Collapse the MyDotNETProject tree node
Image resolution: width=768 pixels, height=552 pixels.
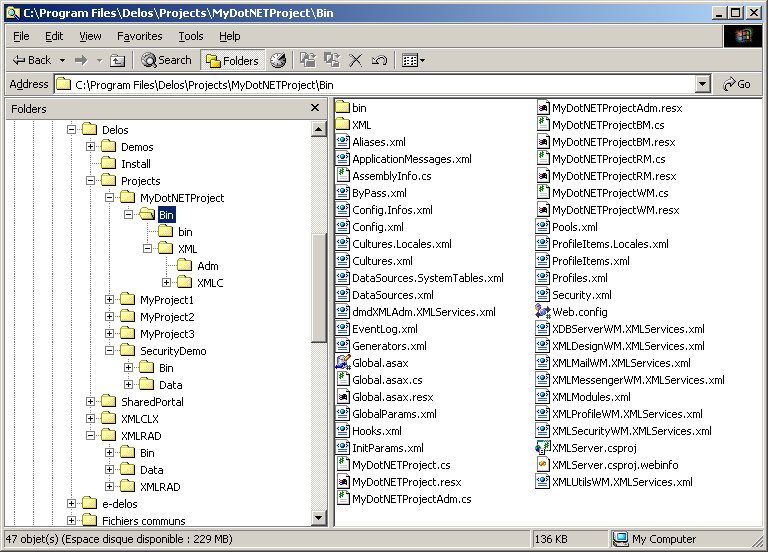tap(110, 198)
